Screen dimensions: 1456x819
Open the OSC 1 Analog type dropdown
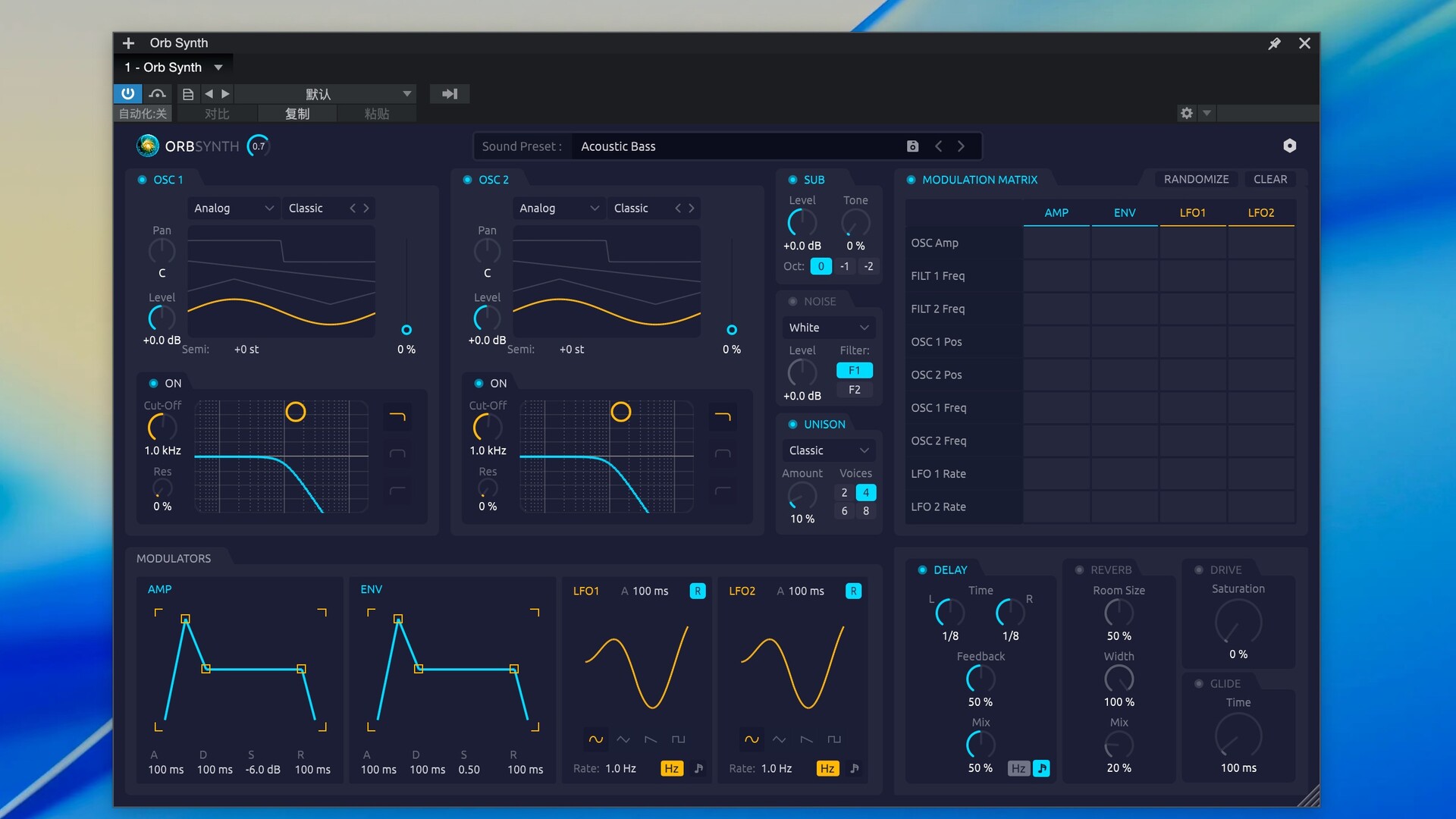click(233, 208)
